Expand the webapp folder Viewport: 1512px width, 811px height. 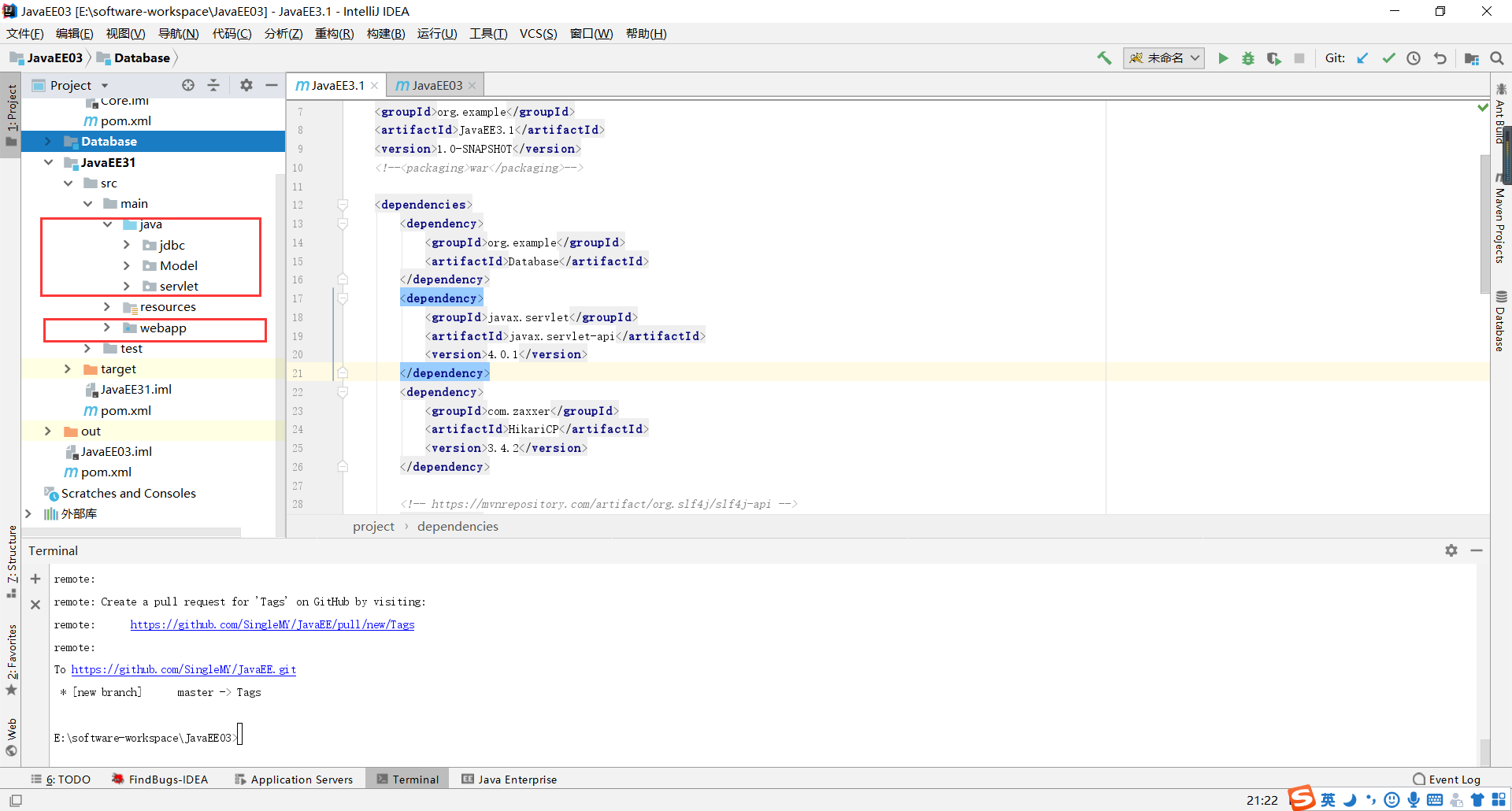click(x=107, y=328)
